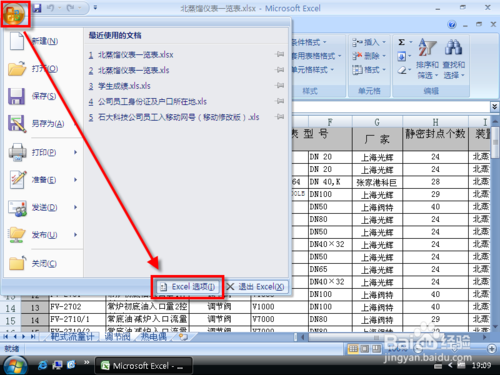Open the 条件格式 dropdown in the ribbon
500x375 pixels.
coord(309,42)
